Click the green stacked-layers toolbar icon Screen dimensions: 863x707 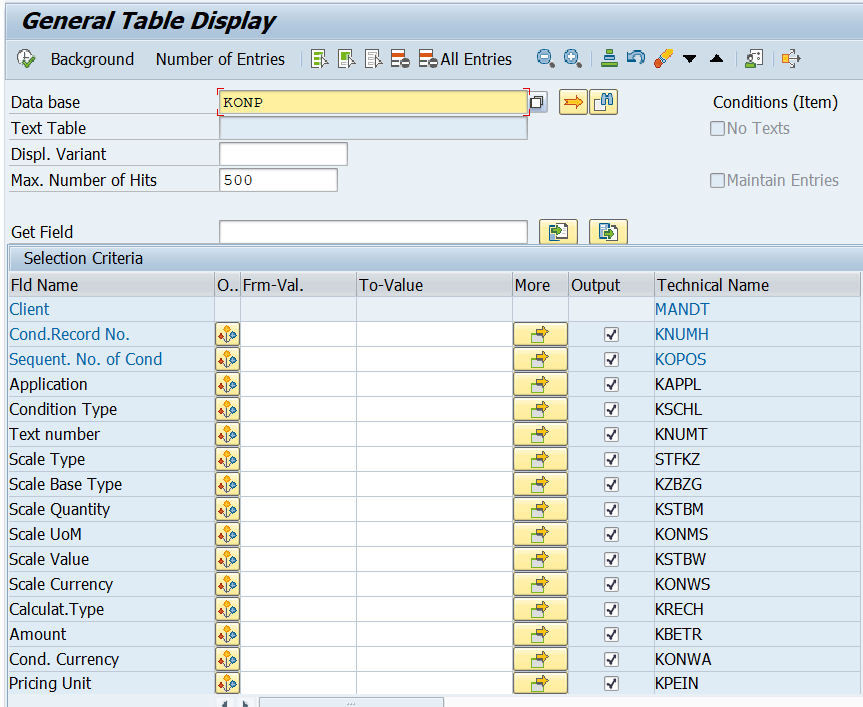click(609, 58)
